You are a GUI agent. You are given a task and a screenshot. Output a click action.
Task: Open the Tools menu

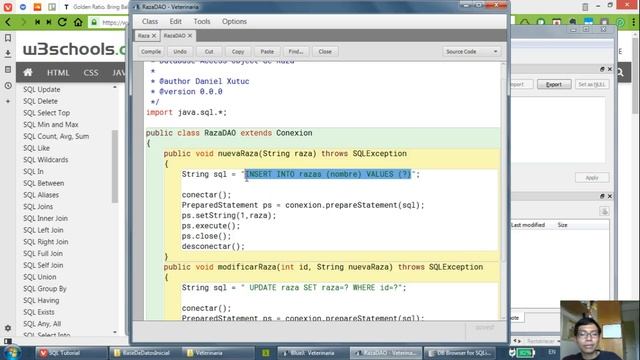pyautogui.click(x=202, y=22)
